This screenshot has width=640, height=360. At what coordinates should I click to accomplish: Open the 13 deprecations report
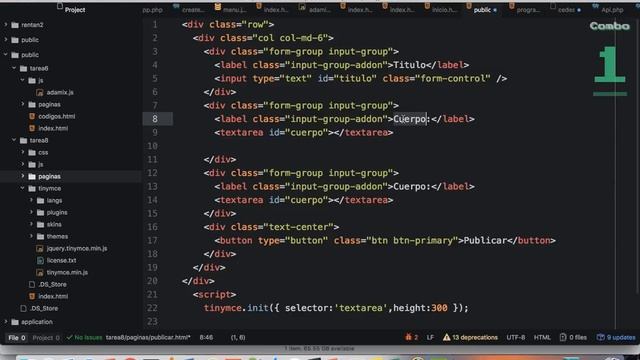(x=471, y=337)
